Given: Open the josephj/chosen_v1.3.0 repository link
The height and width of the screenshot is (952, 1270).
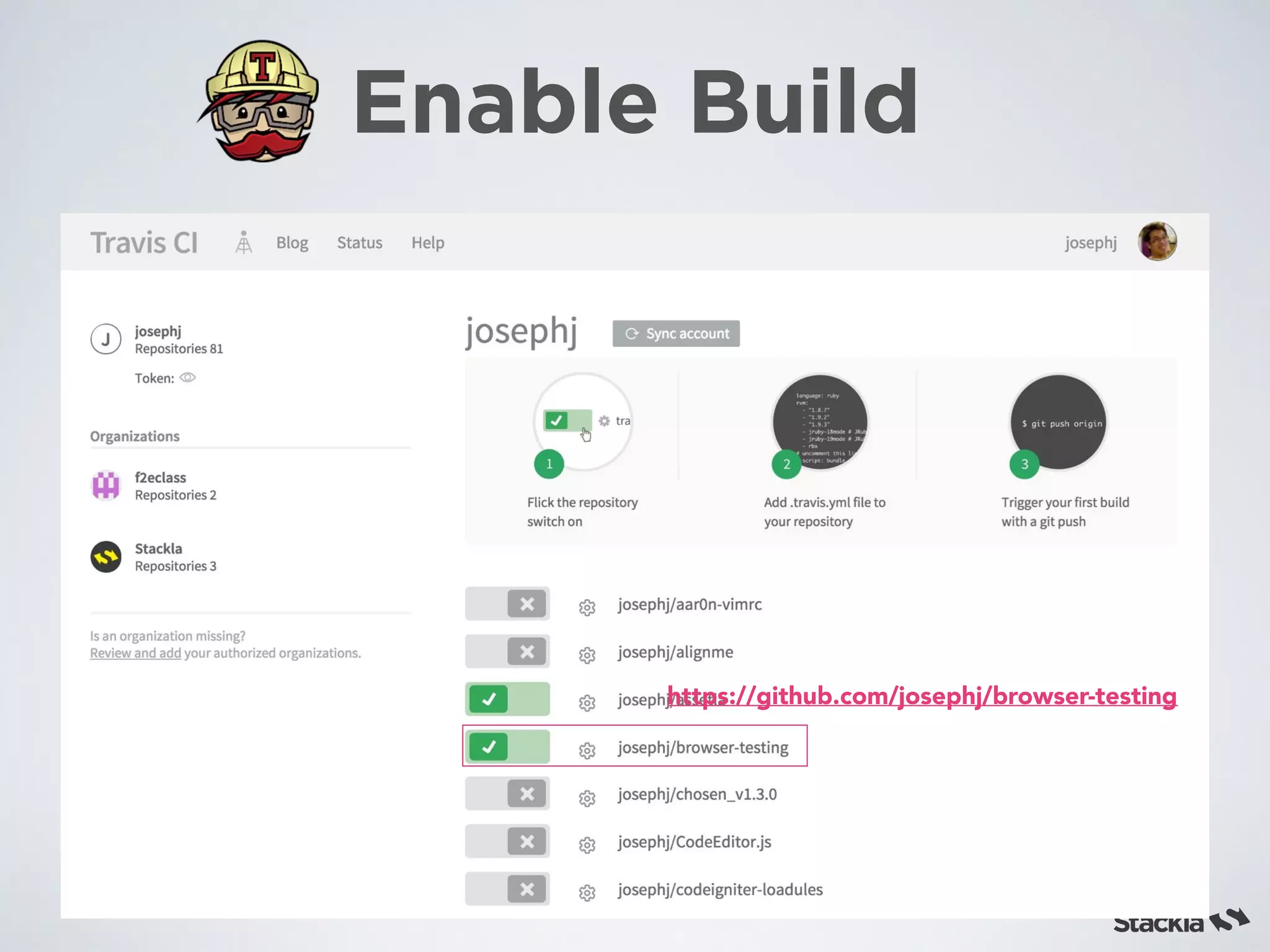Looking at the screenshot, I should (x=697, y=795).
